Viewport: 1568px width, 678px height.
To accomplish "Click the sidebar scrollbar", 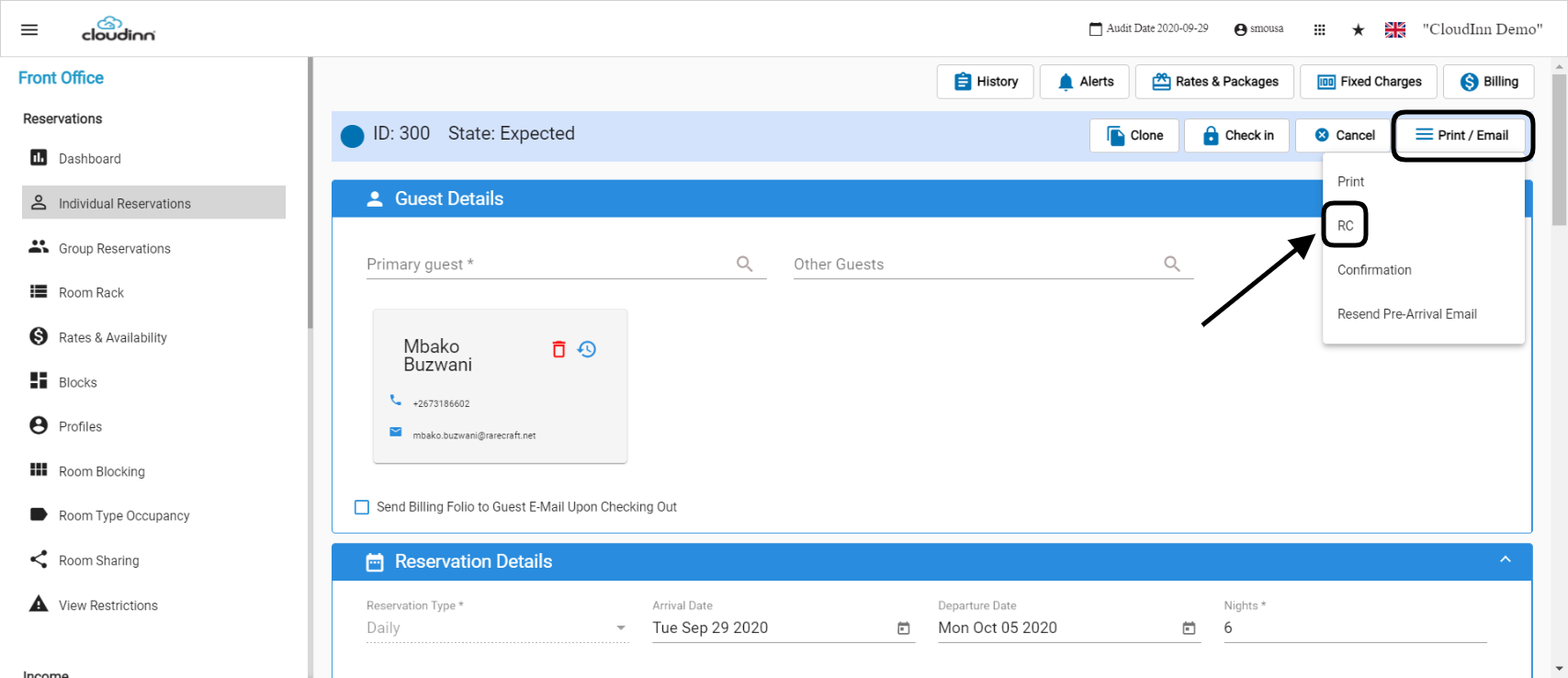I will coord(310,193).
